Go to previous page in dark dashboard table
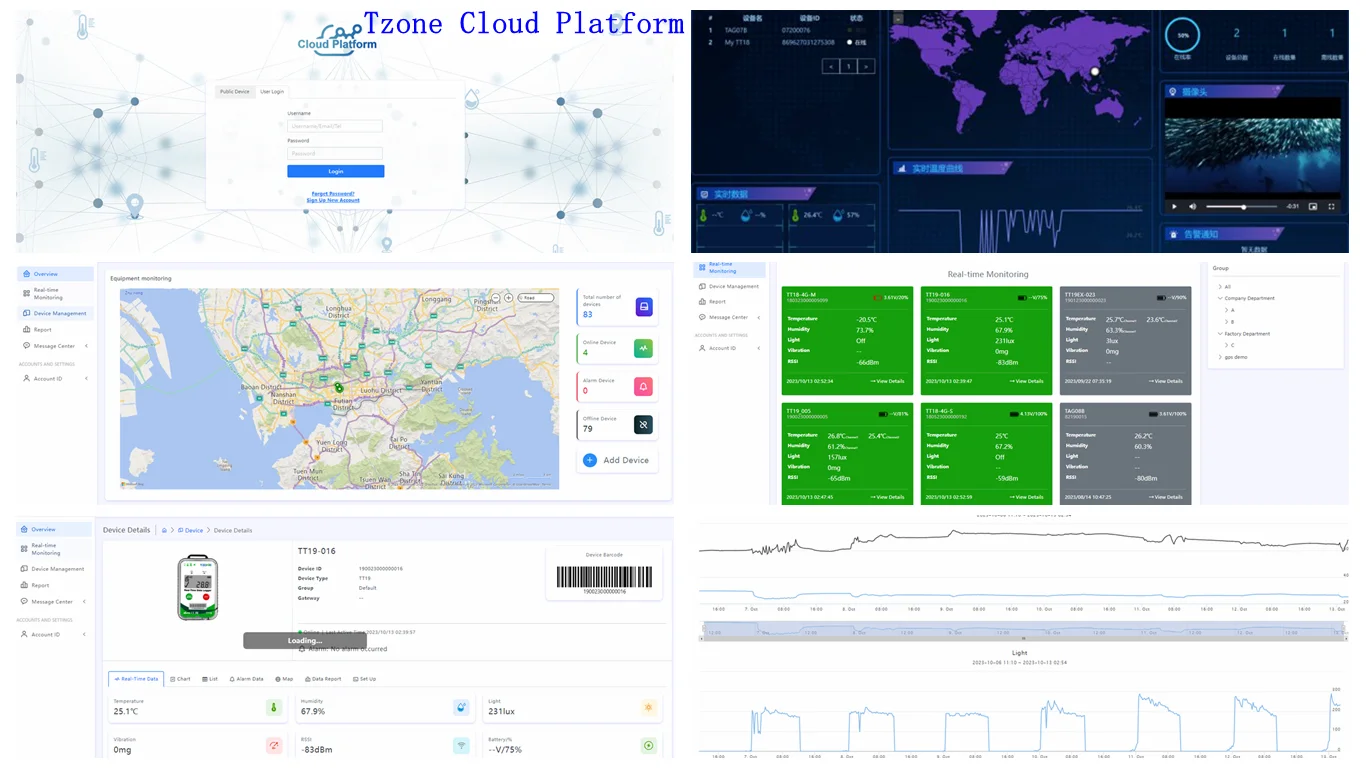Image resolution: width=1366 pixels, height=768 pixels. 830,67
